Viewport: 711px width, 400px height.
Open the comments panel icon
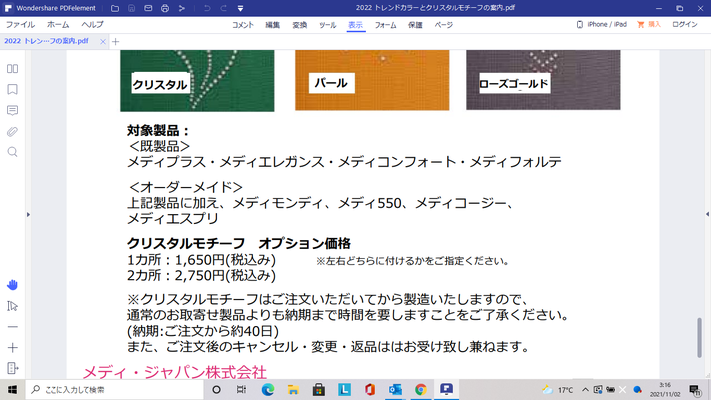click(x=12, y=110)
